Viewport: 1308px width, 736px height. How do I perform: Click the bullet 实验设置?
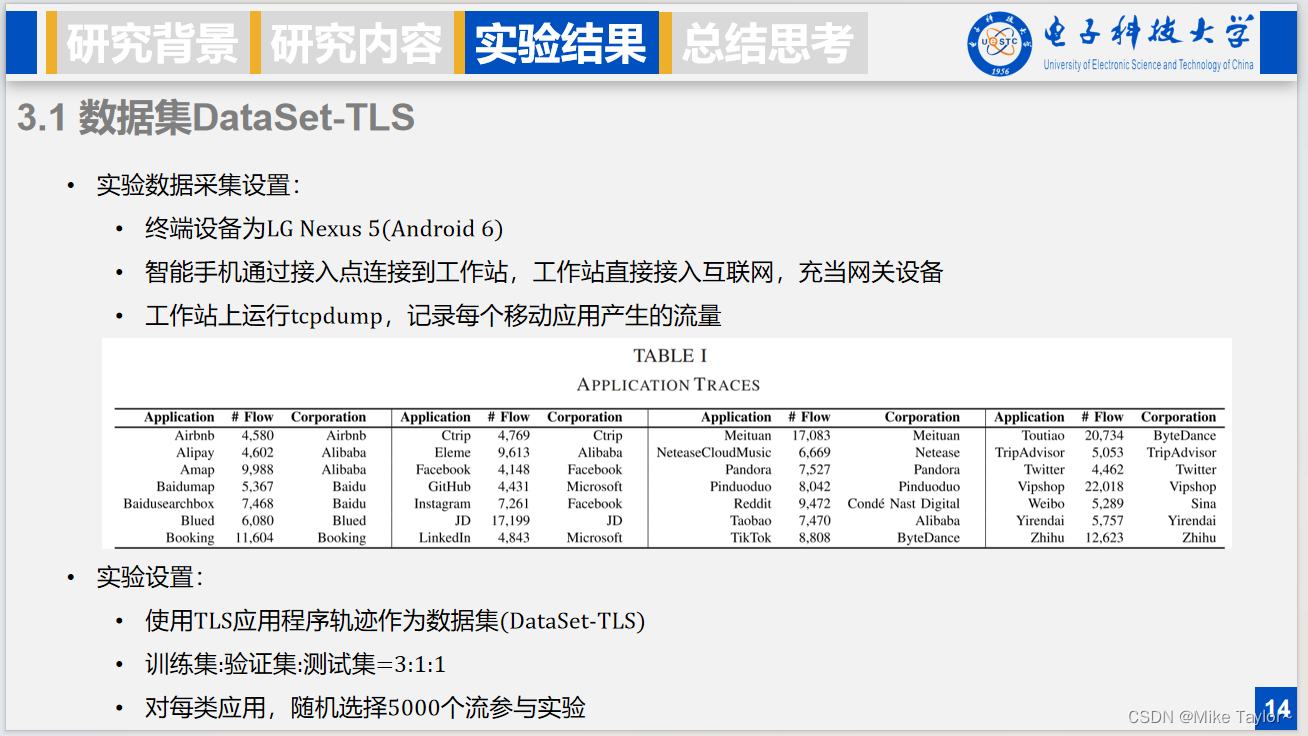(x=150, y=577)
